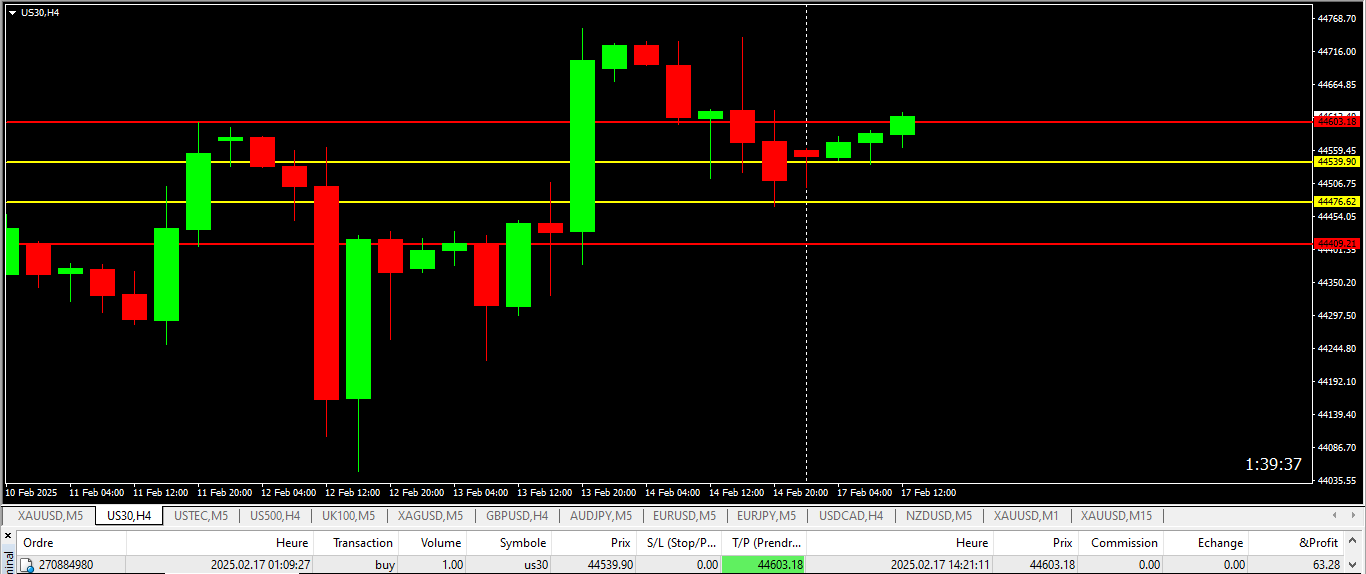
Task: Click the T/P (Prendr... column header
Action: pos(764,543)
